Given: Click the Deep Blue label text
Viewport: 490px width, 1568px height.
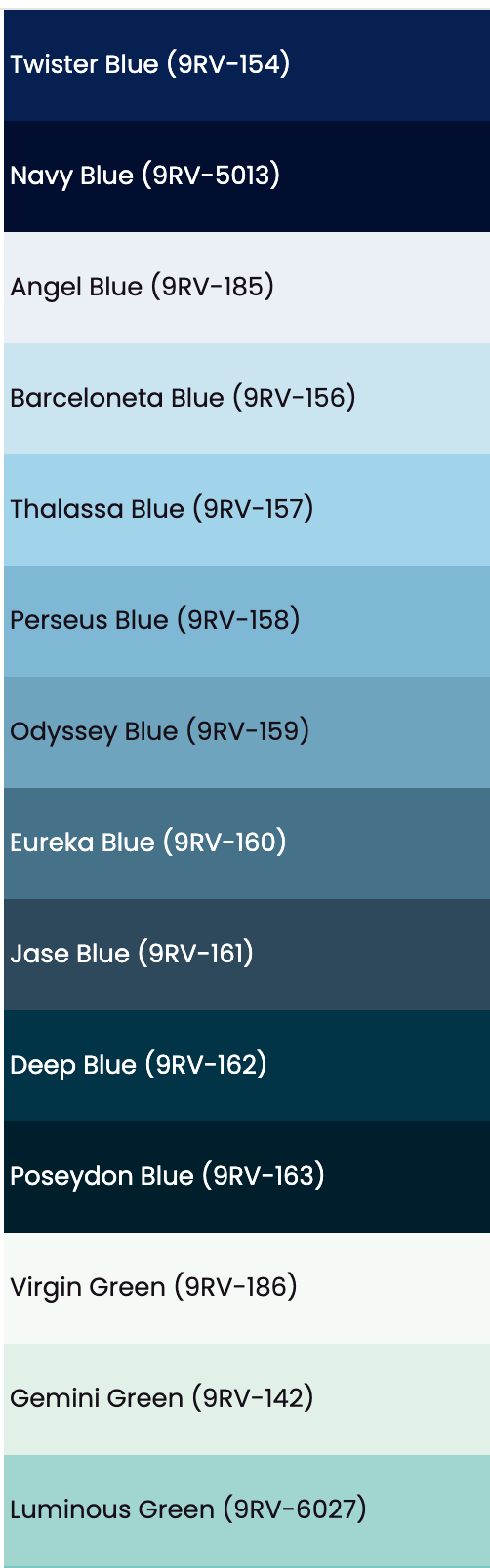Looking at the screenshot, I should tap(139, 1065).
